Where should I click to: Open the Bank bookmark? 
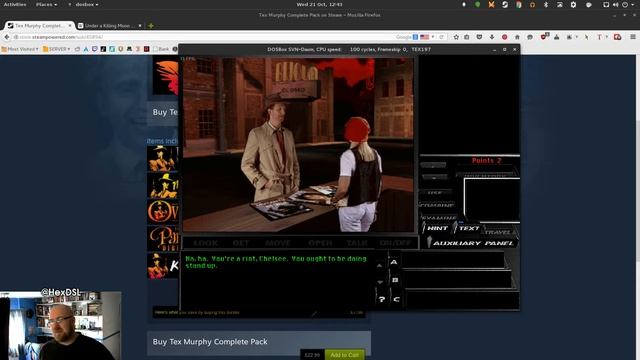pos(161,49)
